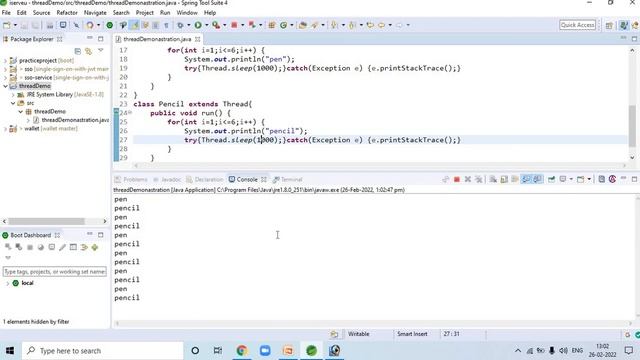Click Boot Dashboard tags filter input field
Viewport: 640px width, 360px height.
pos(54,271)
